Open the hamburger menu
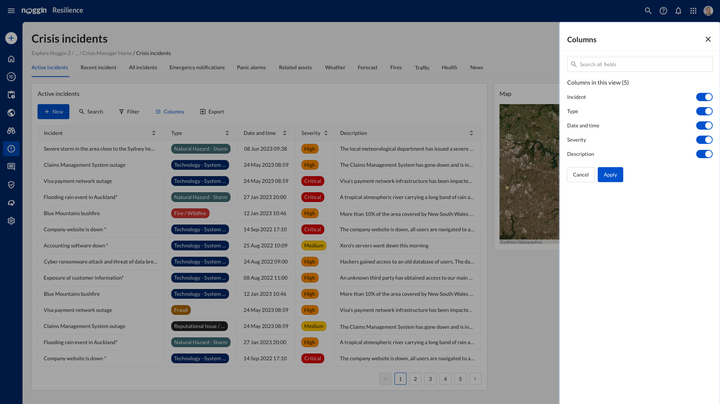The width and height of the screenshot is (720, 404). (11, 11)
